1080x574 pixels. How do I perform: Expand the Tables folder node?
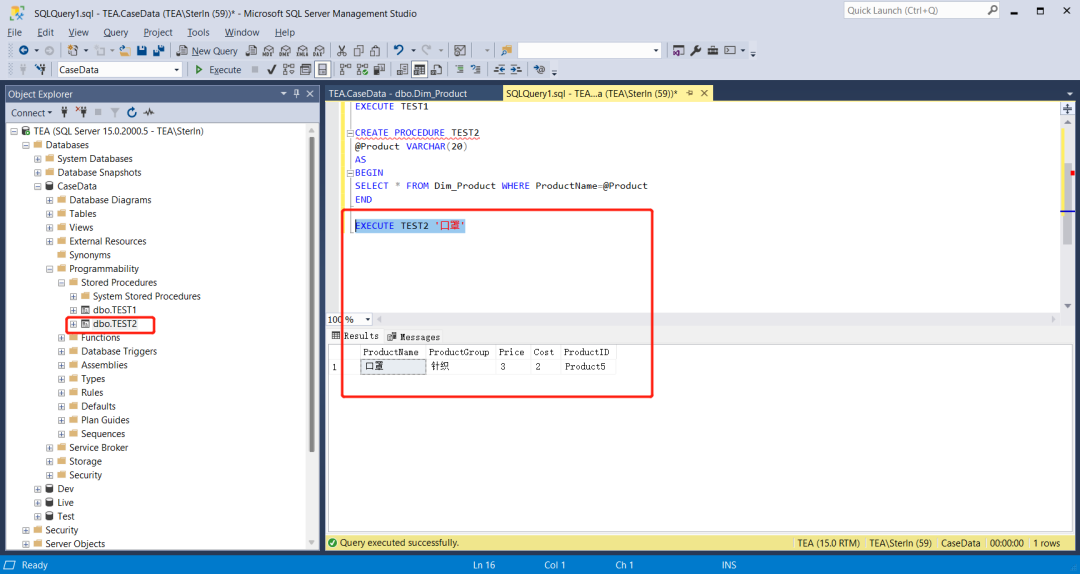coord(49,214)
